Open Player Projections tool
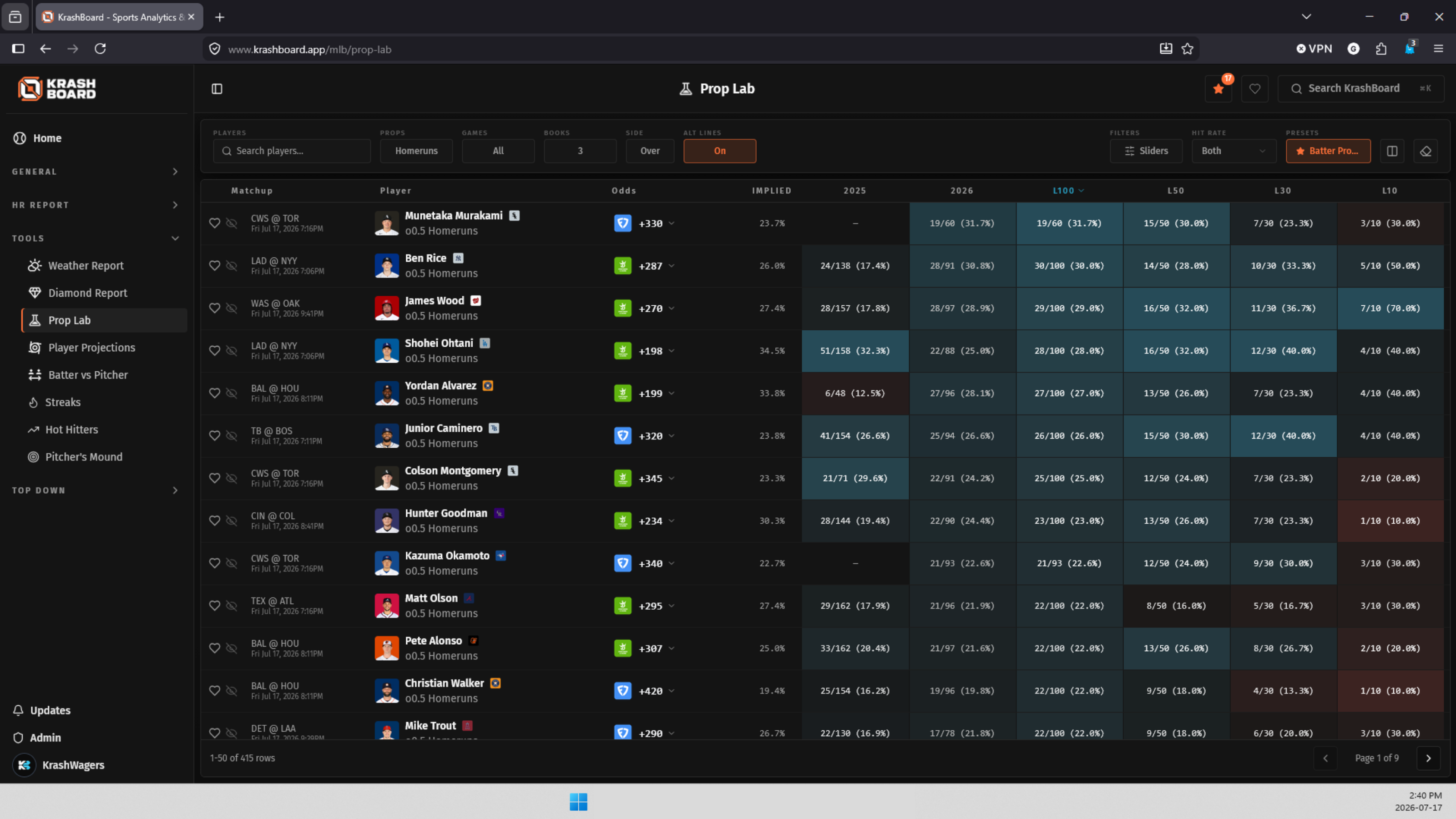 coord(91,348)
